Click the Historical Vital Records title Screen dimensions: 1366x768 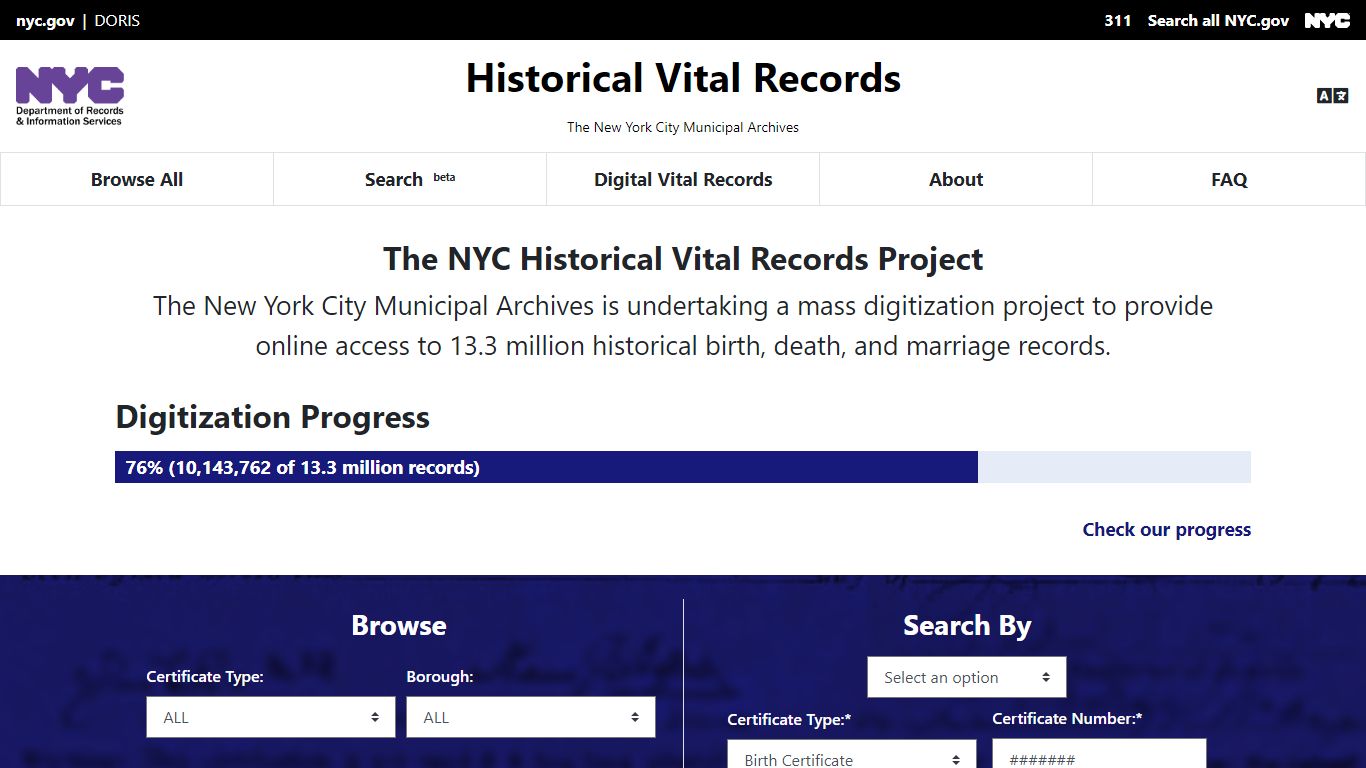point(683,78)
